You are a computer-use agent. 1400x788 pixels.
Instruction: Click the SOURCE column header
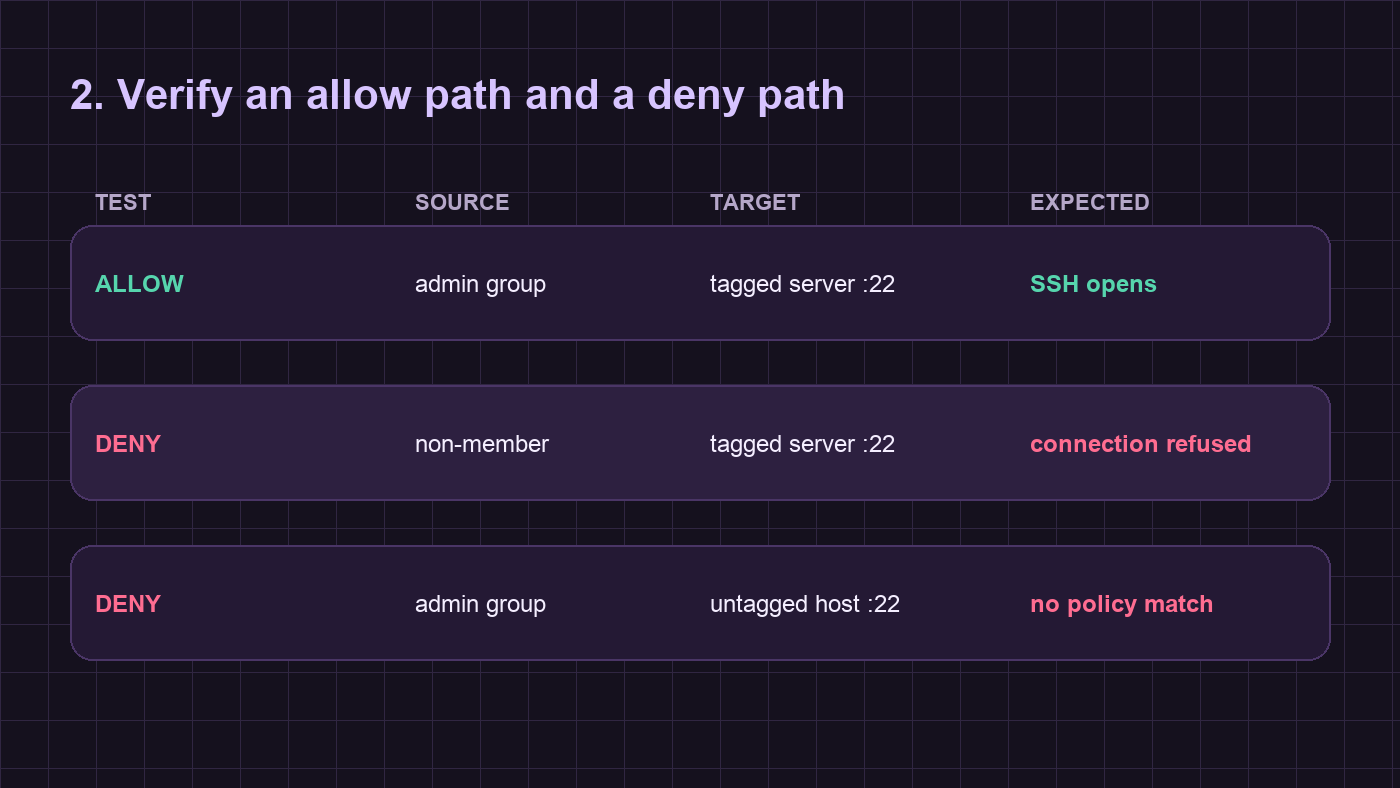[462, 202]
